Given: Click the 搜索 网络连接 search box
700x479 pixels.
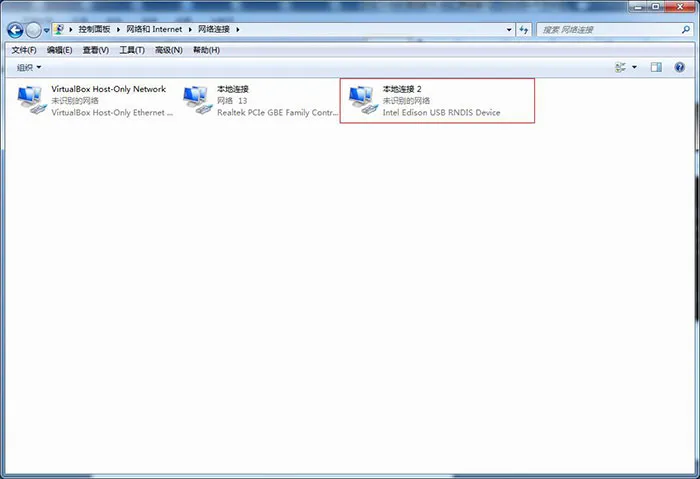Looking at the screenshot, I should tap(610, 30).
